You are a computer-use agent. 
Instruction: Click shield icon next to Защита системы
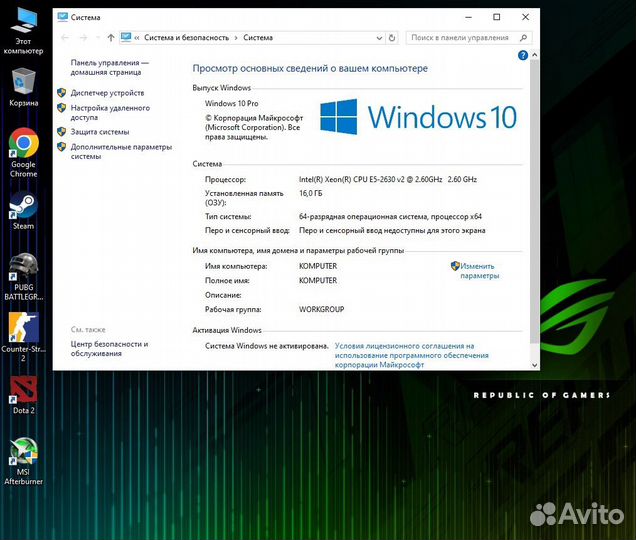click(x=62, y=132)
